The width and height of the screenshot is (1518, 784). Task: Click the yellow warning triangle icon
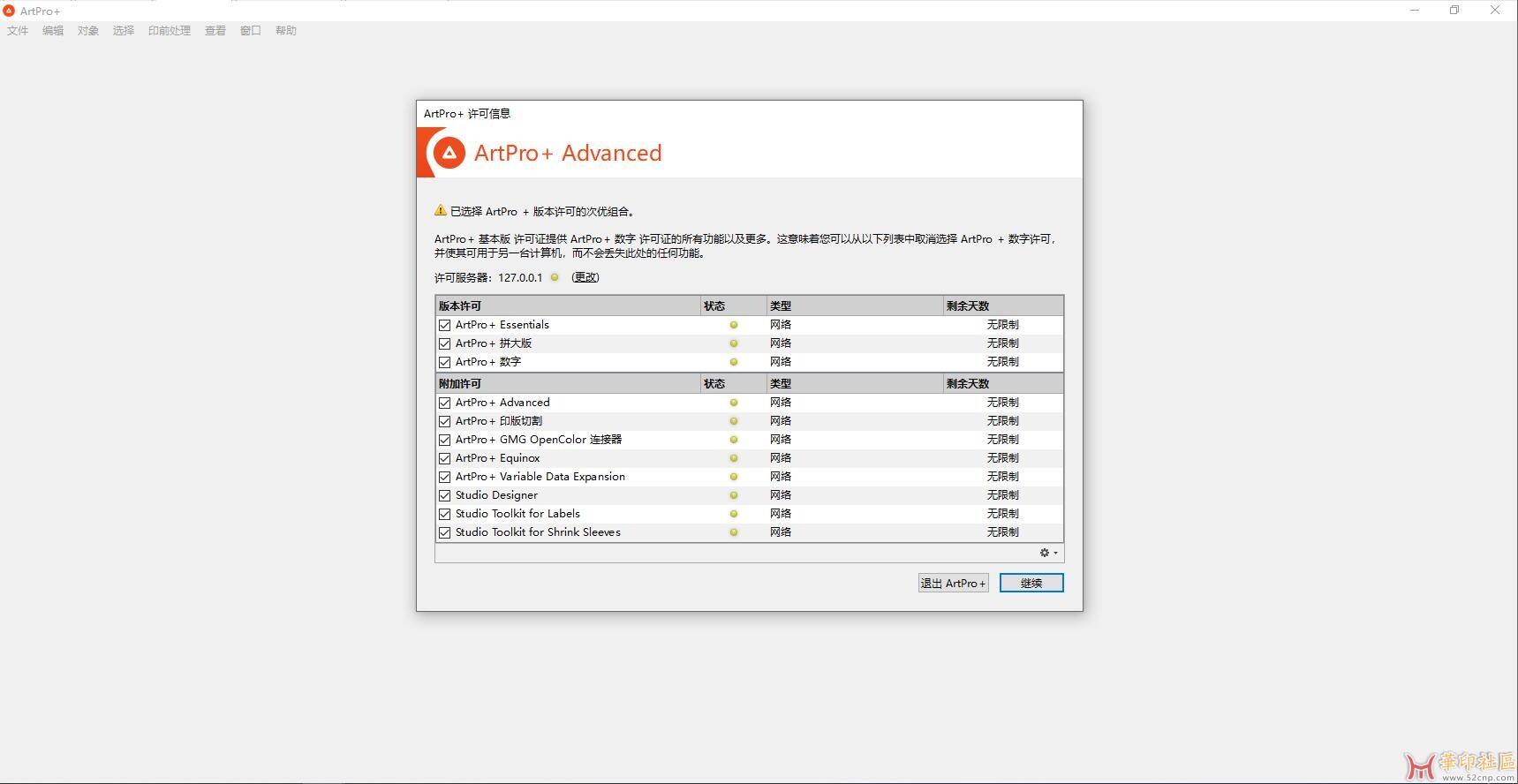click(x=441, y=210)
